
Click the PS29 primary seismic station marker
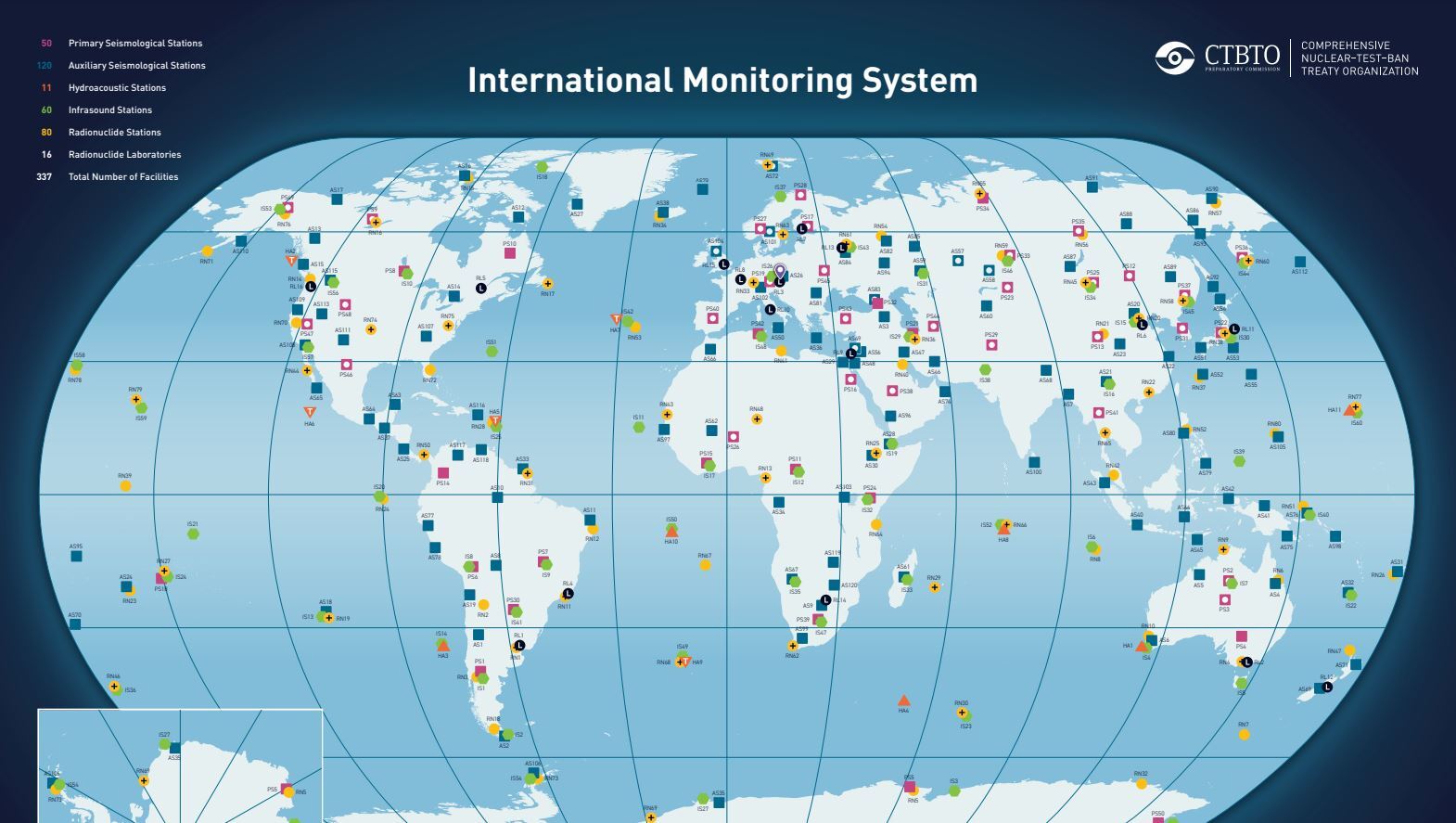click(991, 345)
